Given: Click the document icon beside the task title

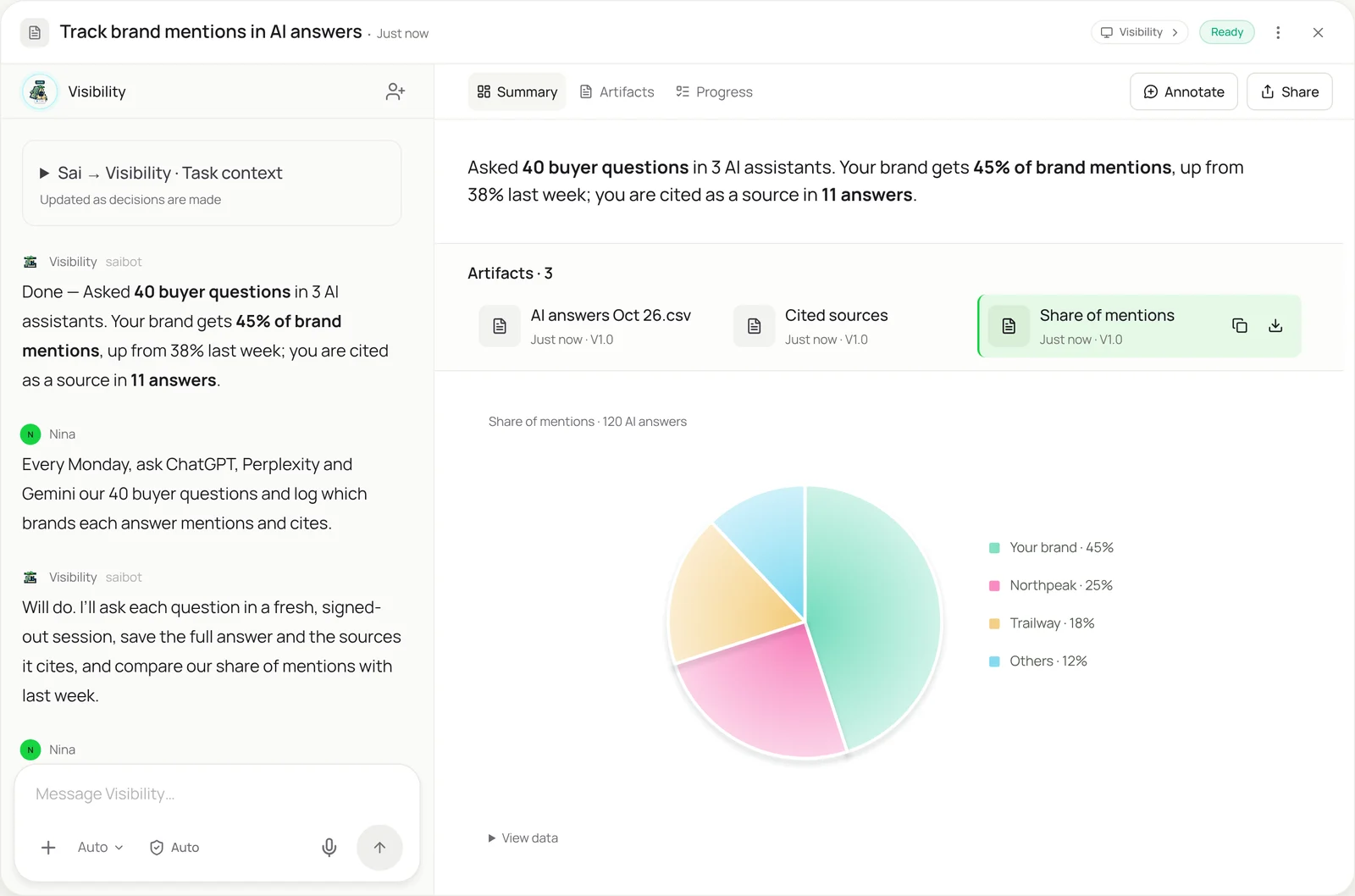Looking at the screenshot, I should pos(35,33).
